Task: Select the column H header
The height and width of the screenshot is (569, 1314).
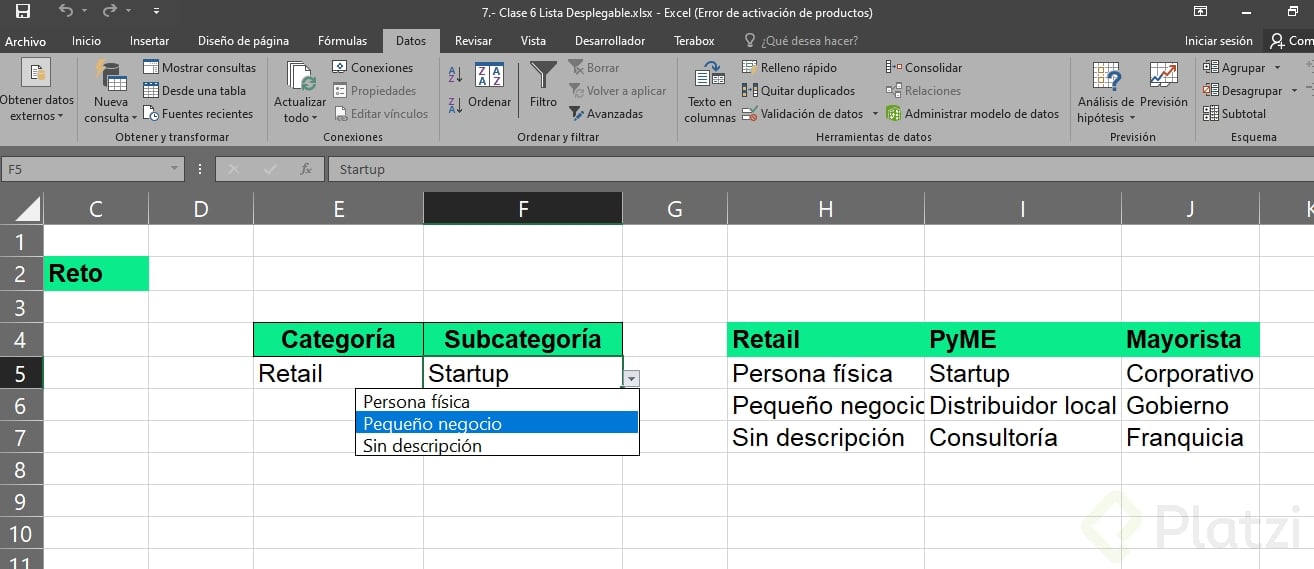Action: pos(825,208)
